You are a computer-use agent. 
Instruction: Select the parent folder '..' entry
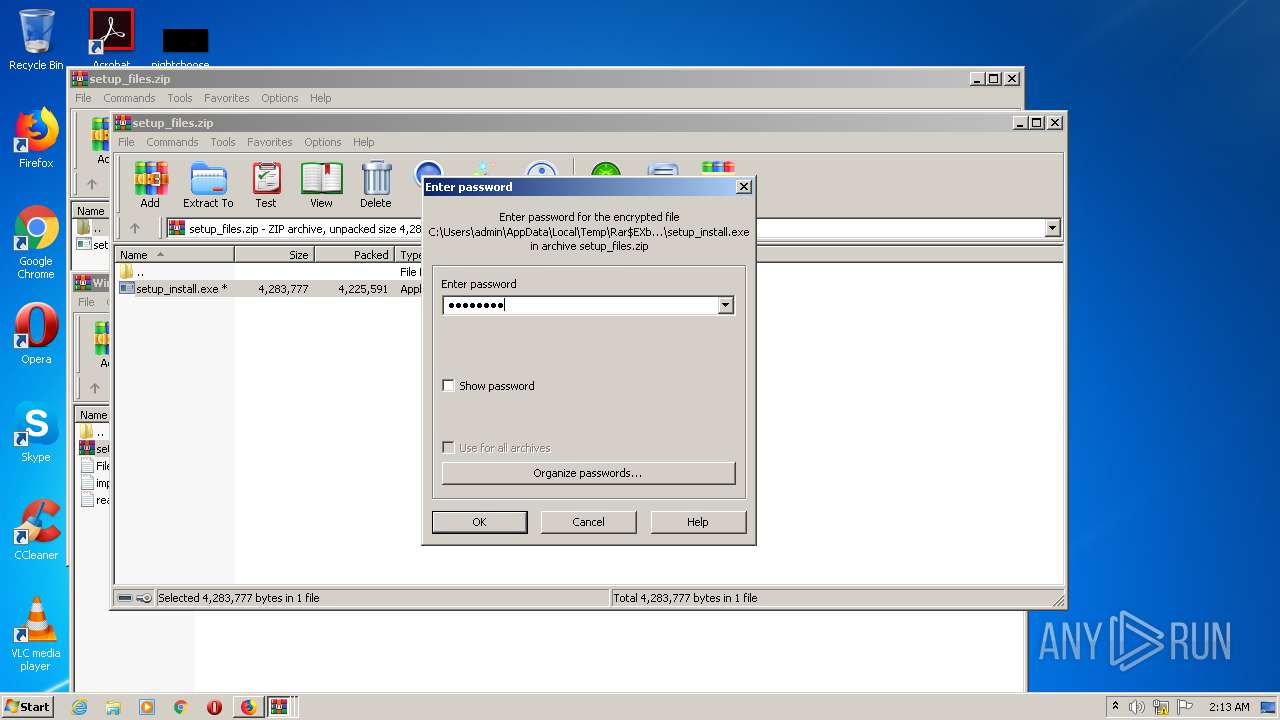133,272
